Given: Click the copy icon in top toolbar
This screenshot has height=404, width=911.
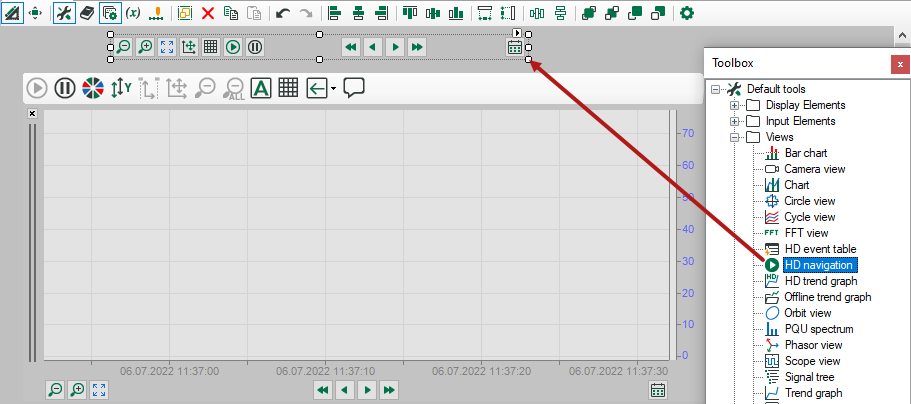Looking at the screenshot, I should point(231,13).
